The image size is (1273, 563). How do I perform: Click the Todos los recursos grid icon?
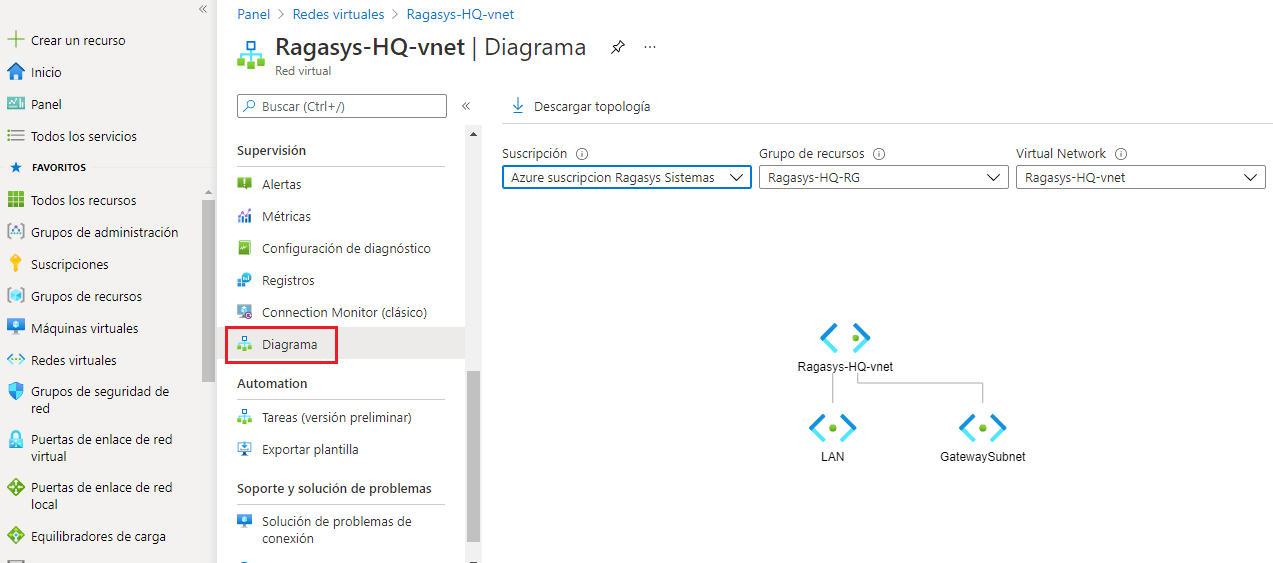15,200
